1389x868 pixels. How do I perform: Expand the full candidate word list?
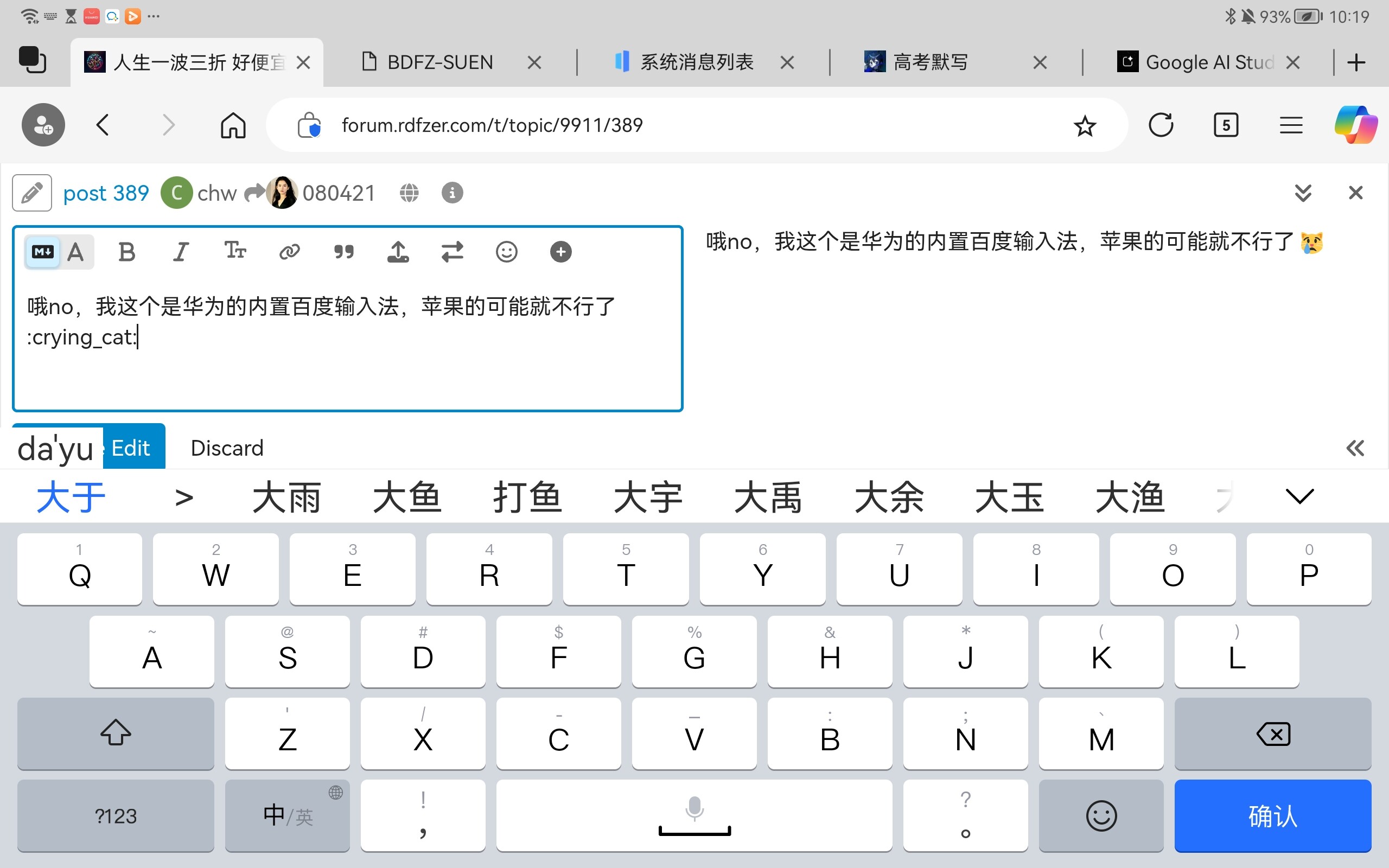click(x=1299, y=496)
